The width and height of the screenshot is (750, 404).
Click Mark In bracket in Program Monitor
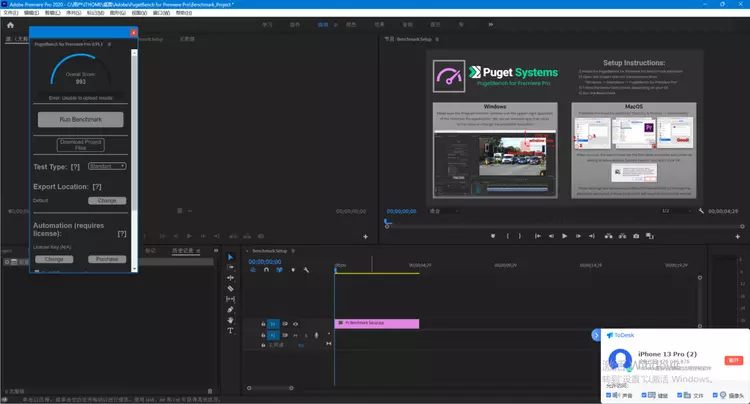507,236
